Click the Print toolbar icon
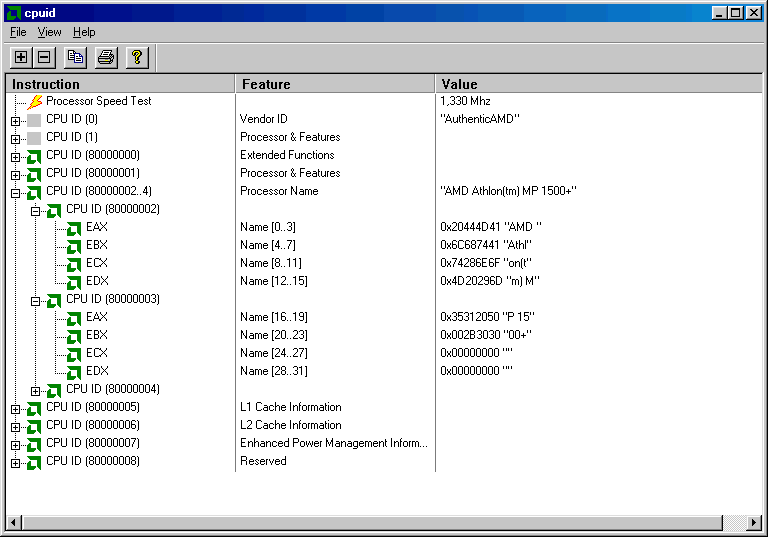The width and height of the screenshot is (768, 537). click(x=106, y=57)
